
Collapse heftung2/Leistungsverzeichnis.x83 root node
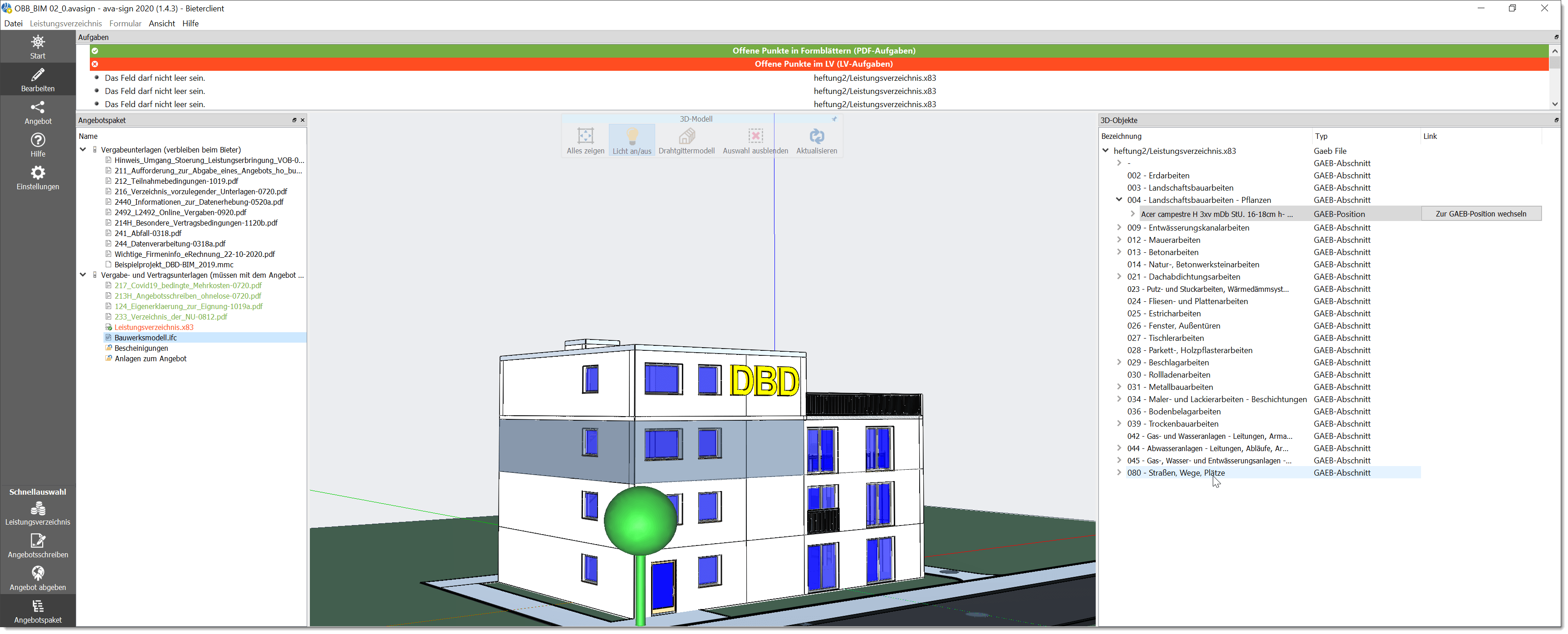[x=1105, y=150]
